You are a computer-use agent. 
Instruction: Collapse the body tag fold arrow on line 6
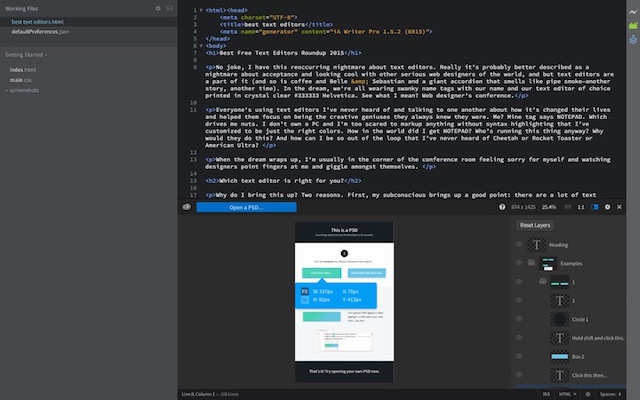(201, 46)
